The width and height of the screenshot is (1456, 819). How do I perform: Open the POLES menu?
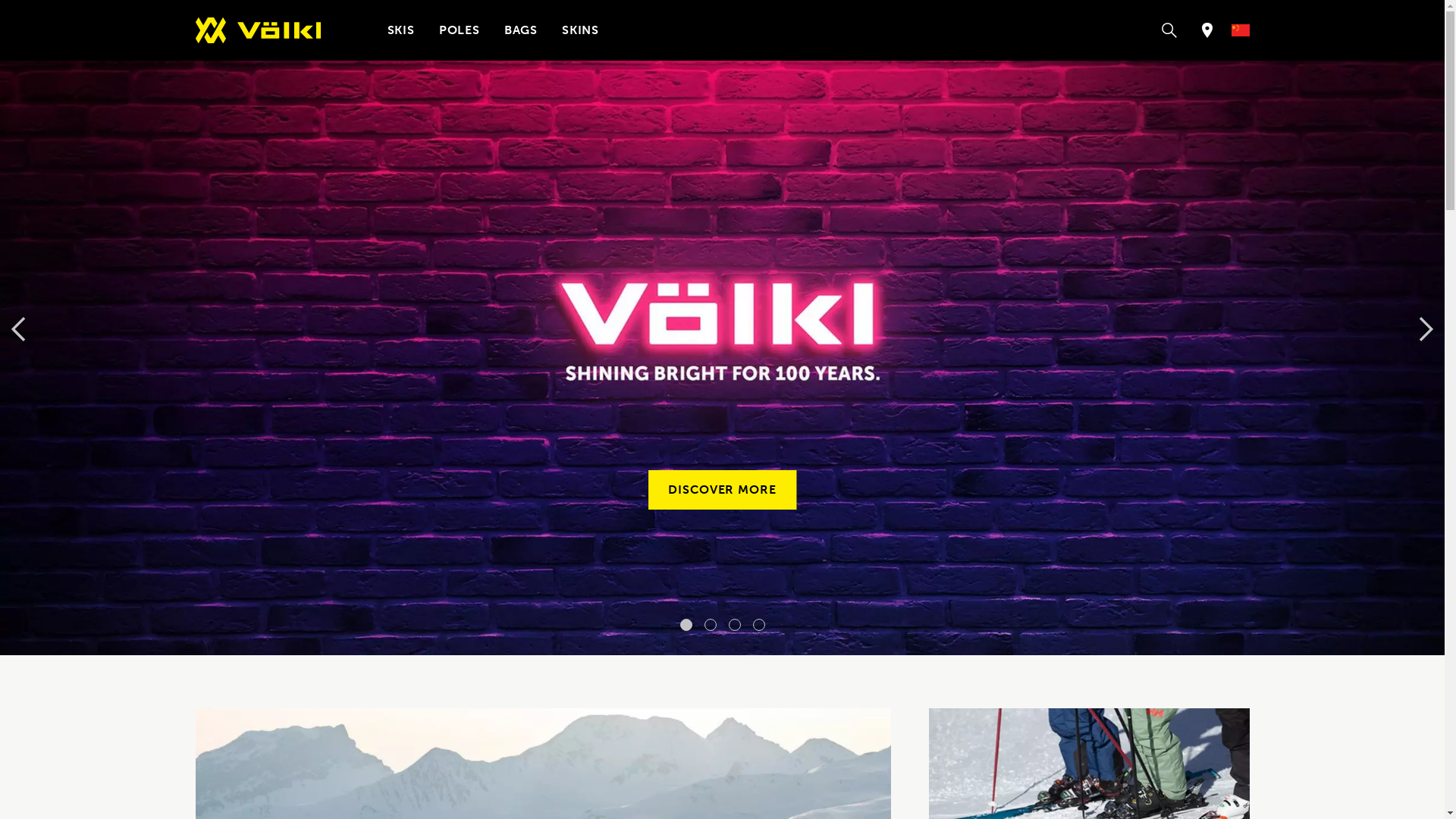click(x=459, y=30)
